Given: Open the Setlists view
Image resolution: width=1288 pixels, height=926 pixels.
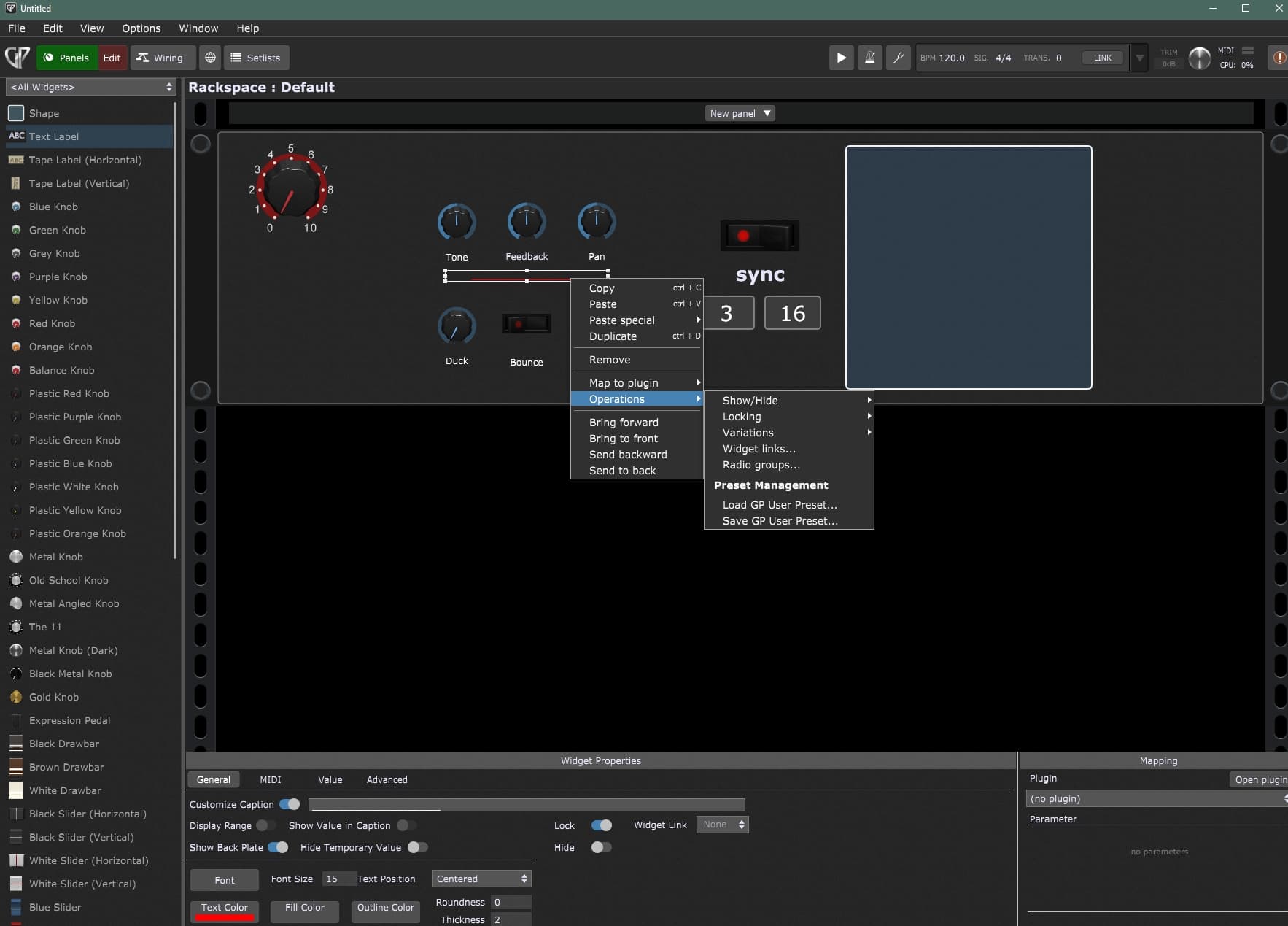Looking at the screenshot, I should point(255,58).
